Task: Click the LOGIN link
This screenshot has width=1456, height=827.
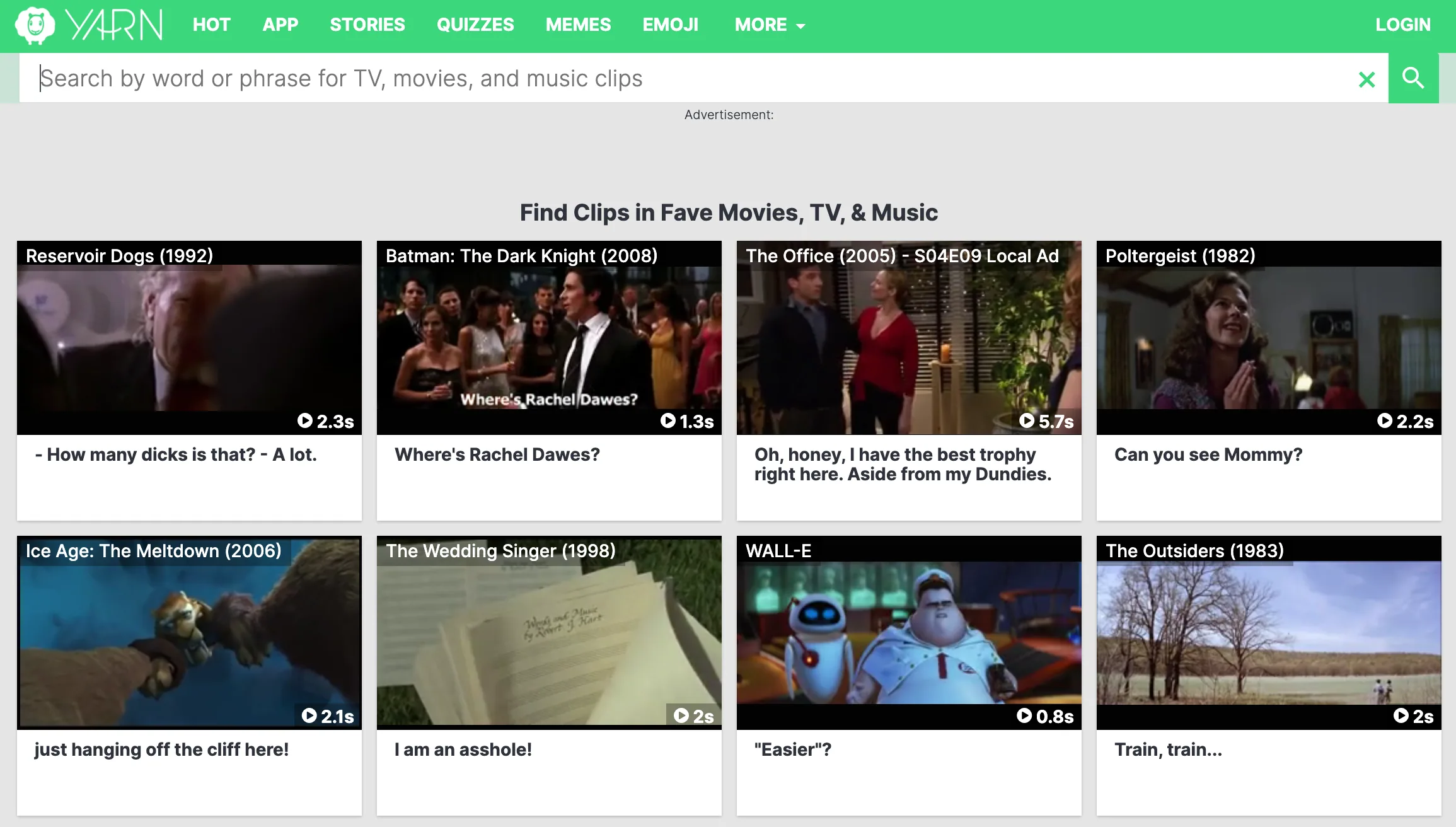Action: pyautogui.click(x=1403, y=25)
